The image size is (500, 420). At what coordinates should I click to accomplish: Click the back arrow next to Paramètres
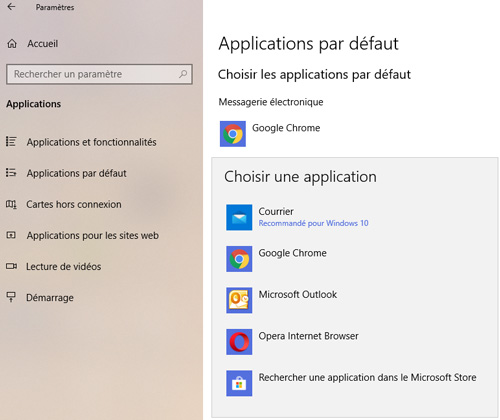[11, 7]
